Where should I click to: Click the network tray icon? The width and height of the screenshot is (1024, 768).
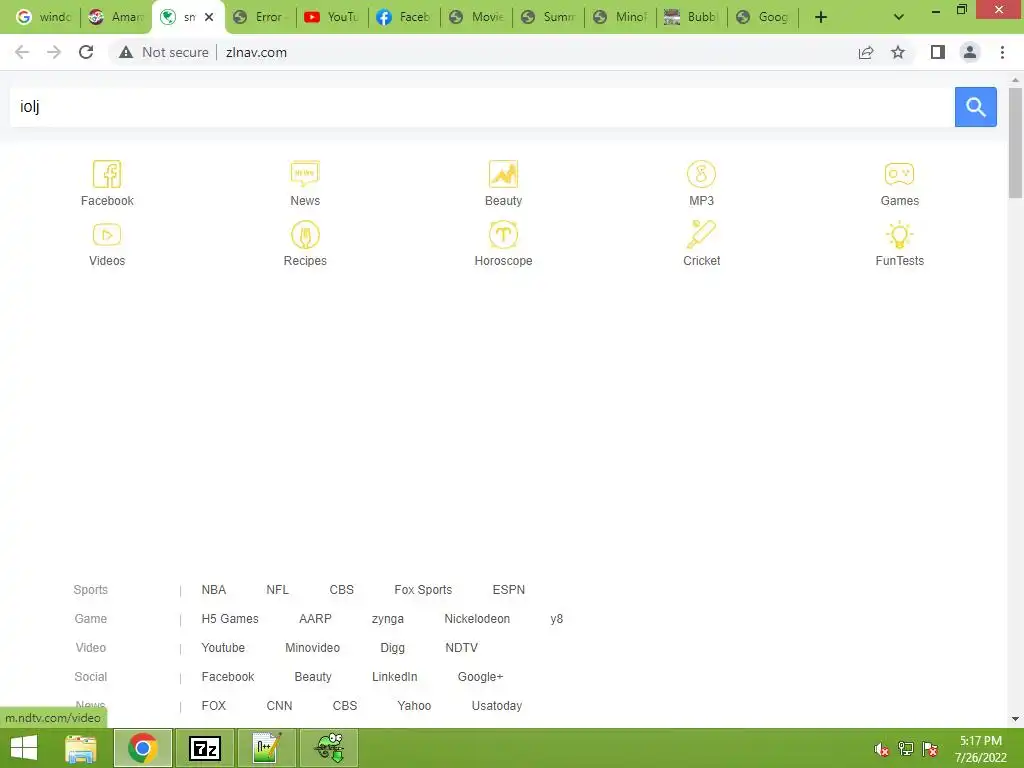click(x=906, y=749)
